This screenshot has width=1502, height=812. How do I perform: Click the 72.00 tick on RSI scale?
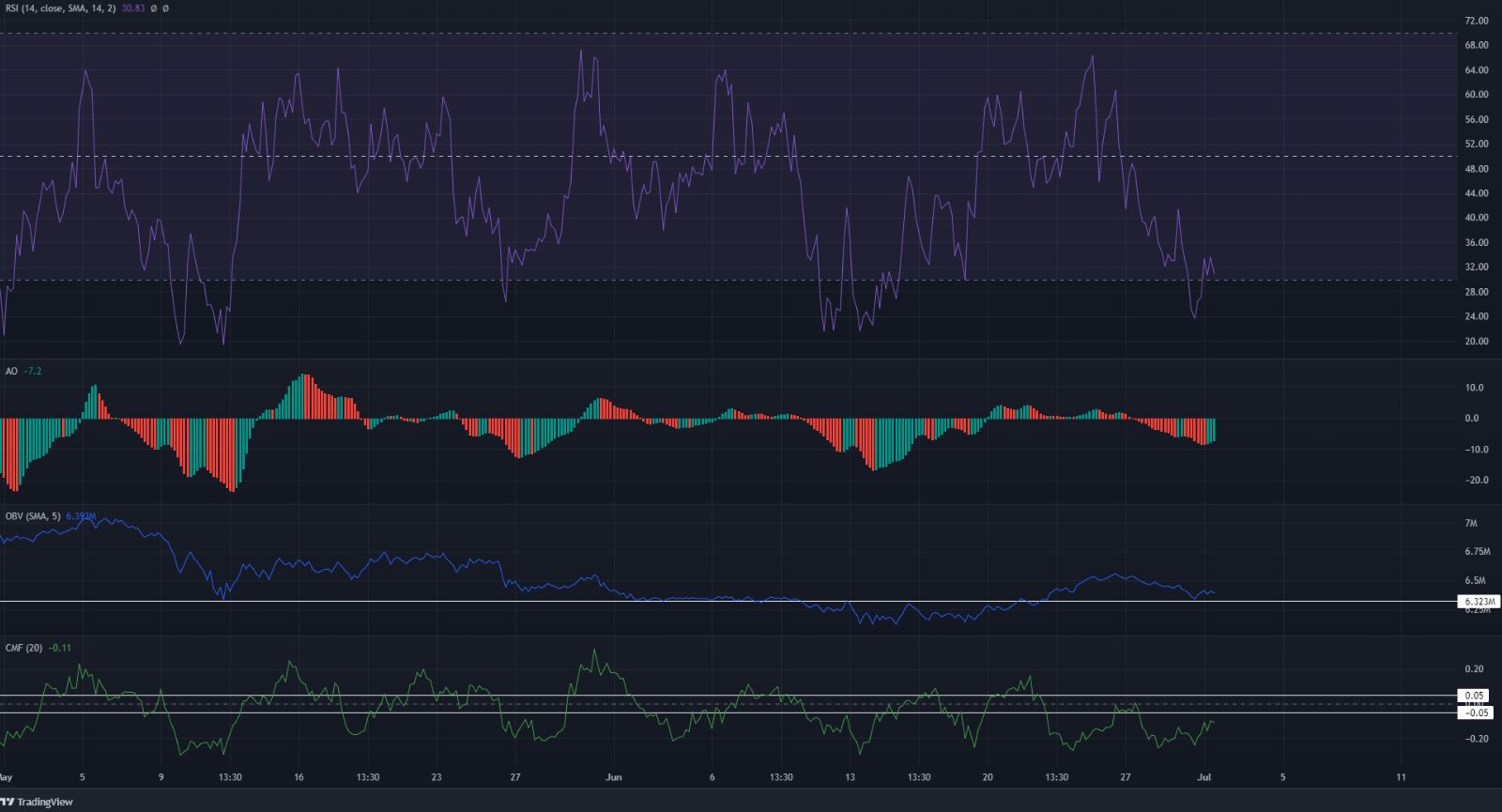[x=1476, y=21]
